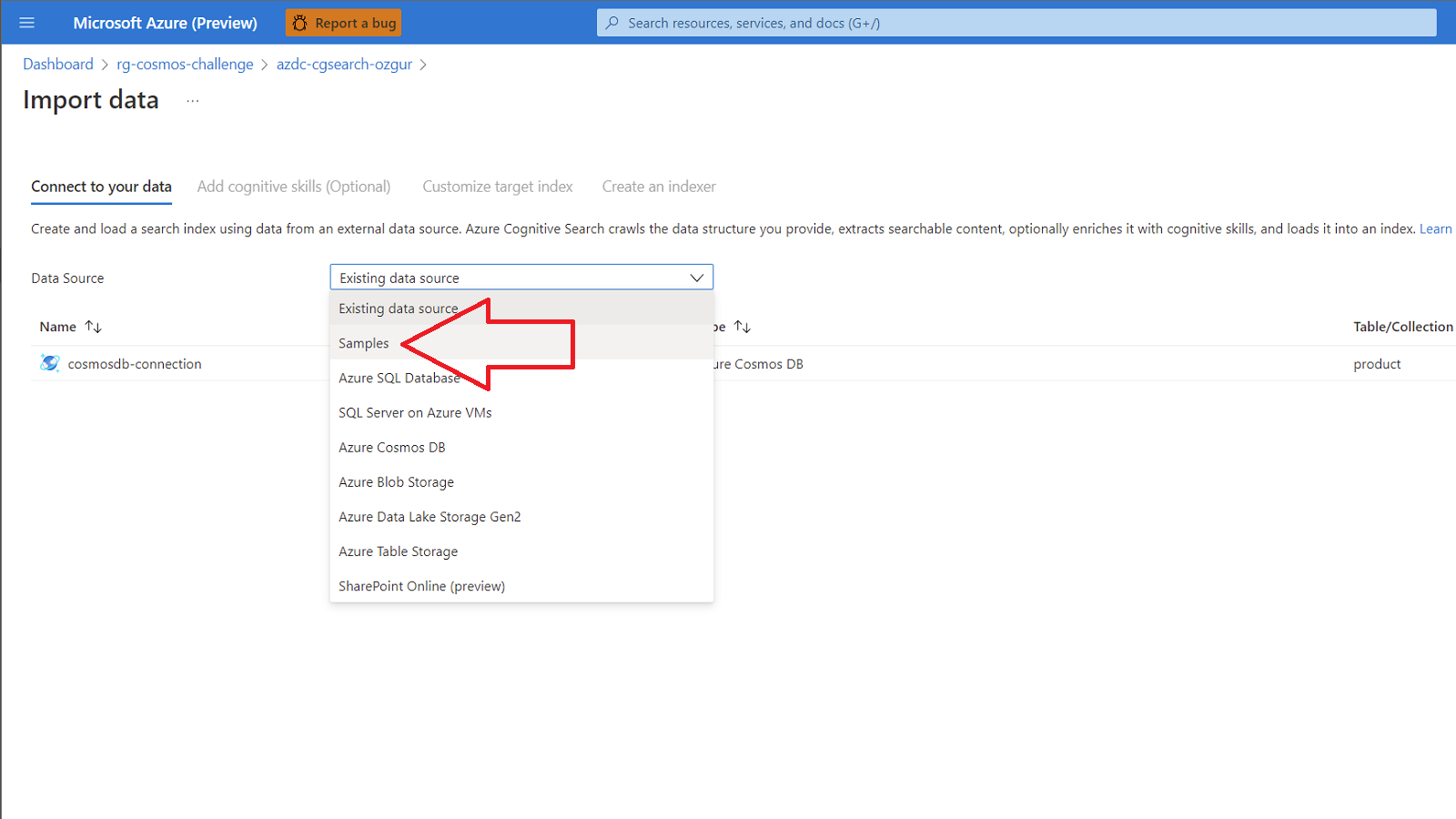Navigate to Dashboard via breadcrumb
The width and height of the screenshot is (1456, 819).
(x=58, y=64)
